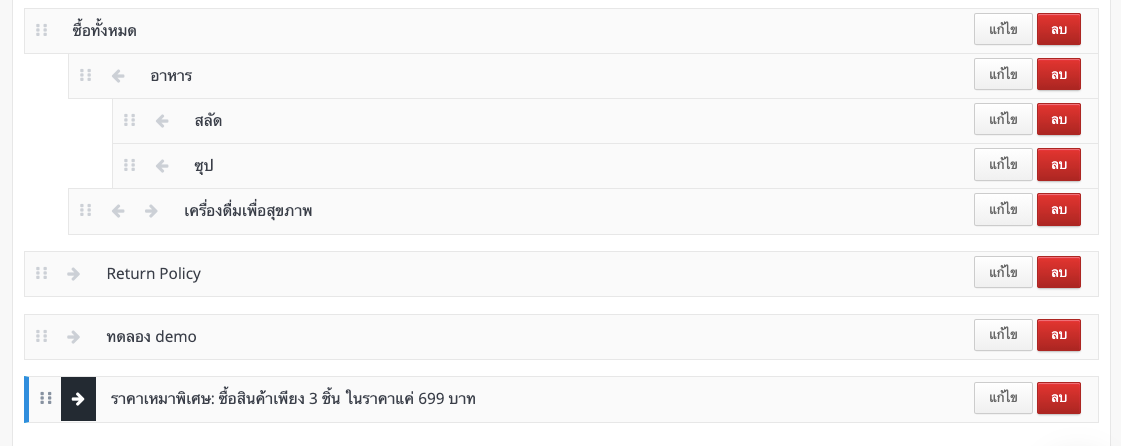Click drag handle icon for สลัด item
Image resolution: width=1121 pixels, height=446 pixels.
tap(129, 120)
